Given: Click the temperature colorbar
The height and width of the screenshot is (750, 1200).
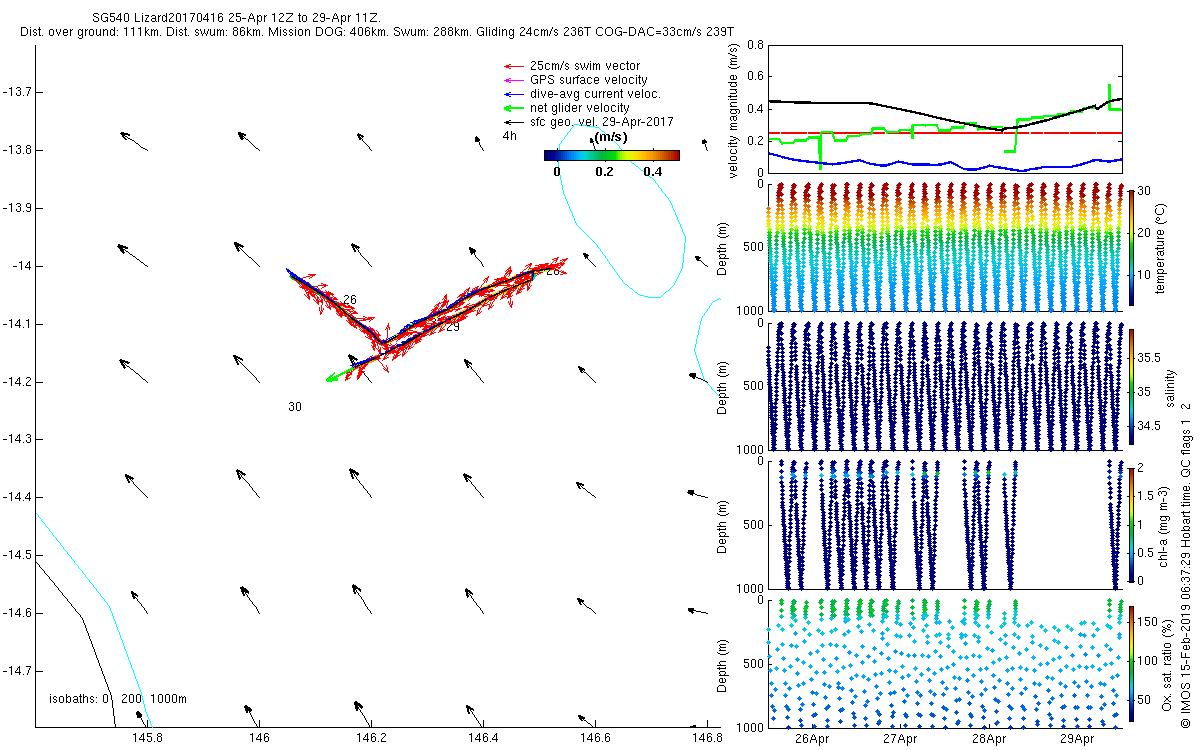Looking at the screenshot, I should [x=1131, y=247].
